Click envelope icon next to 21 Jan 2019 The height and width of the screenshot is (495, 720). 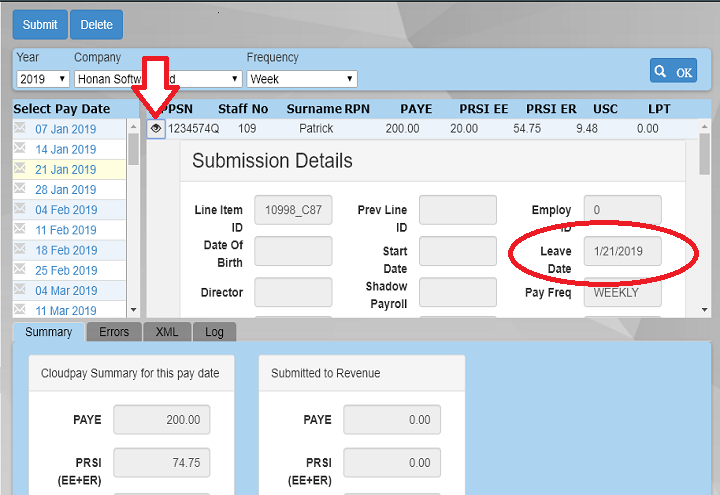click(x=20, y=170)
